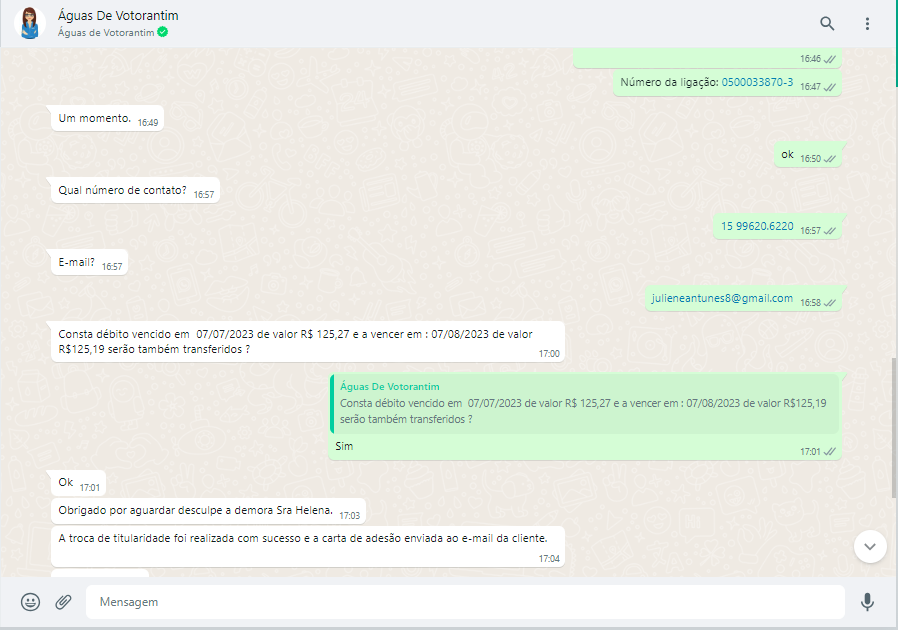Click the scroll-to-bottom chevron button
898x630 pixels.
[870, 546]
